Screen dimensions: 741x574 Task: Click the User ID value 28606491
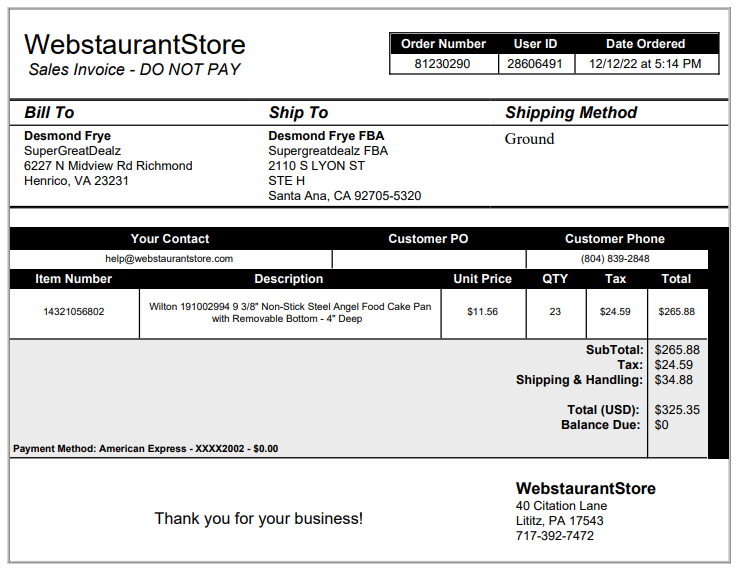[534, 64]
